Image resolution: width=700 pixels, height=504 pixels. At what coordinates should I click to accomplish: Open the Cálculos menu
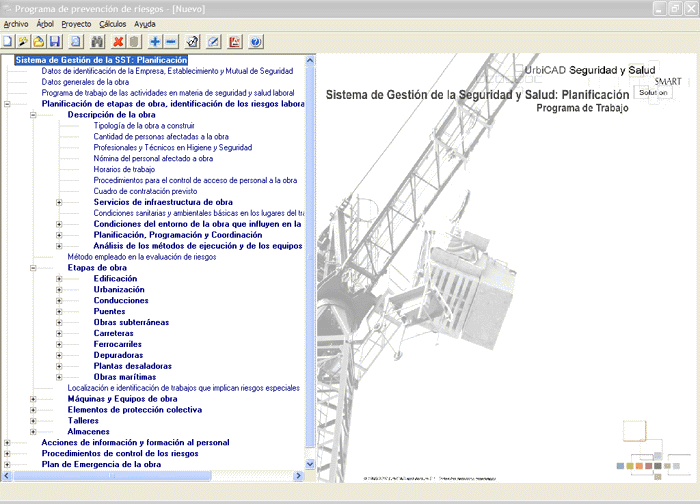click(112, 24)
